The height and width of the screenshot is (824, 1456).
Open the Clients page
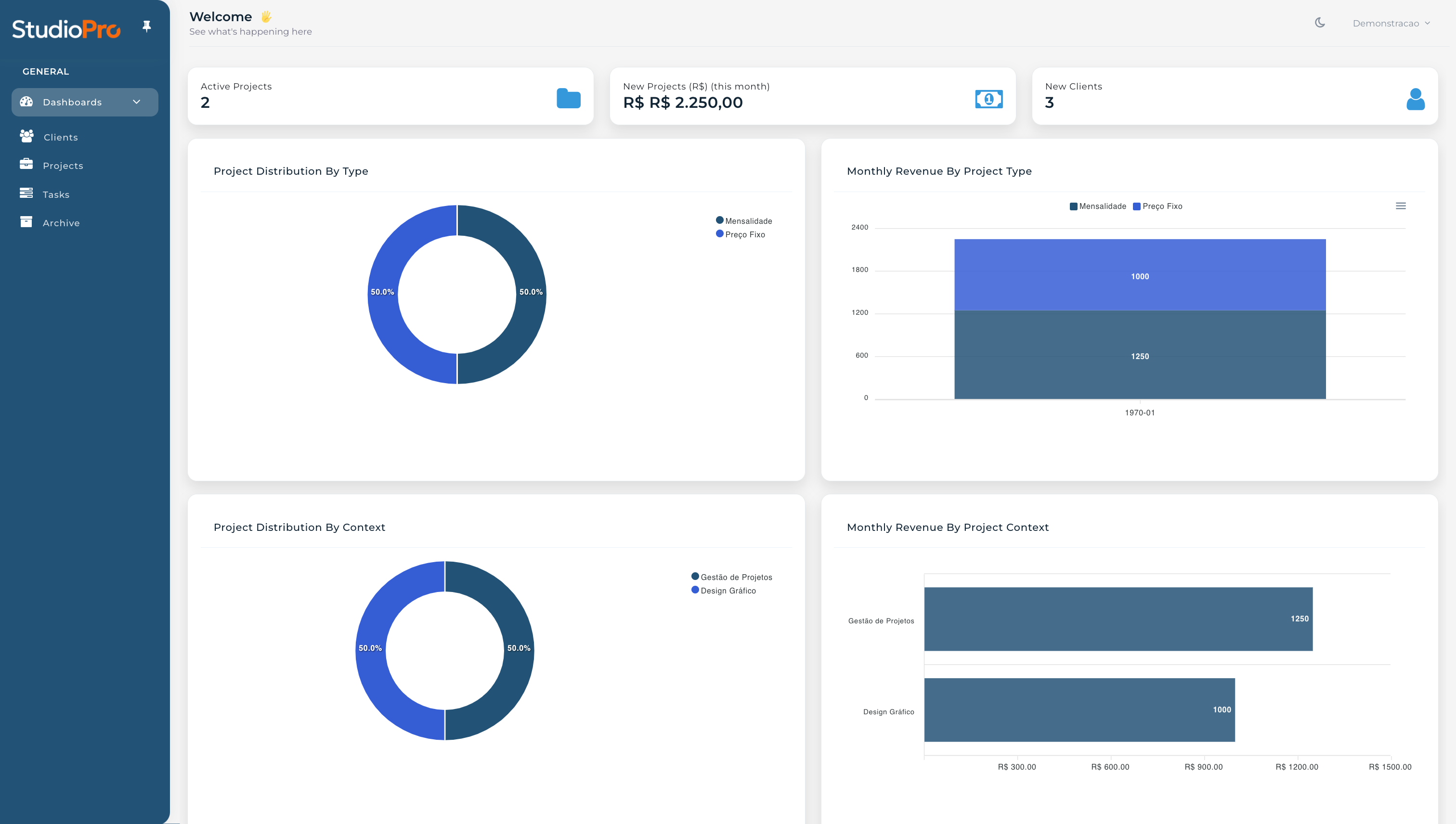coord(61,138)
